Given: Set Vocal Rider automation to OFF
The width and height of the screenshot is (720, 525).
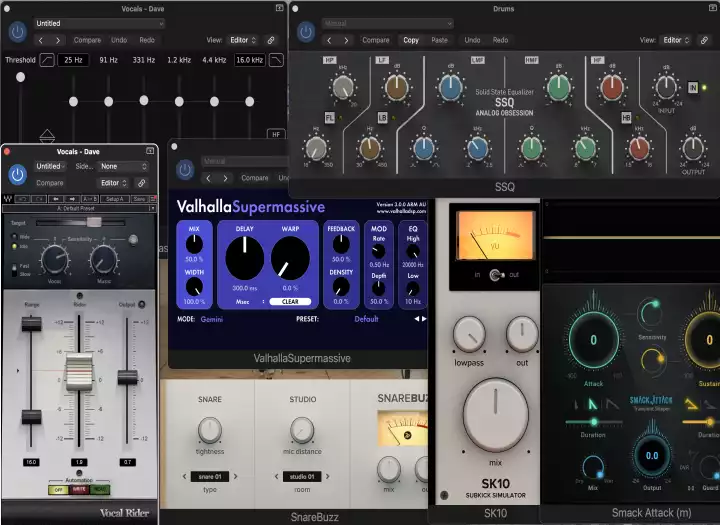Looking at the screenshot, I should [58, 490].
